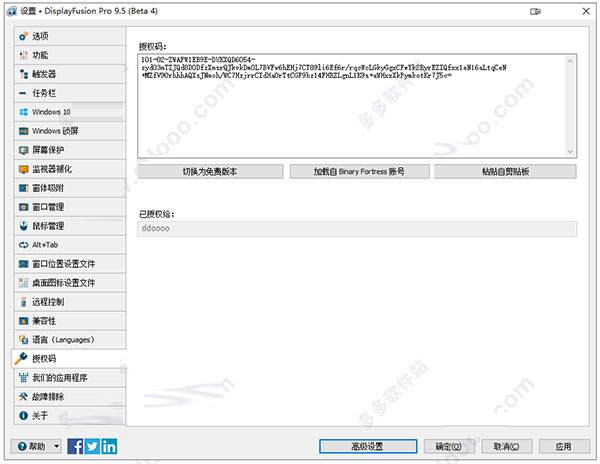
Task: Open the 功能 settings tab
Action: (70, 55)
